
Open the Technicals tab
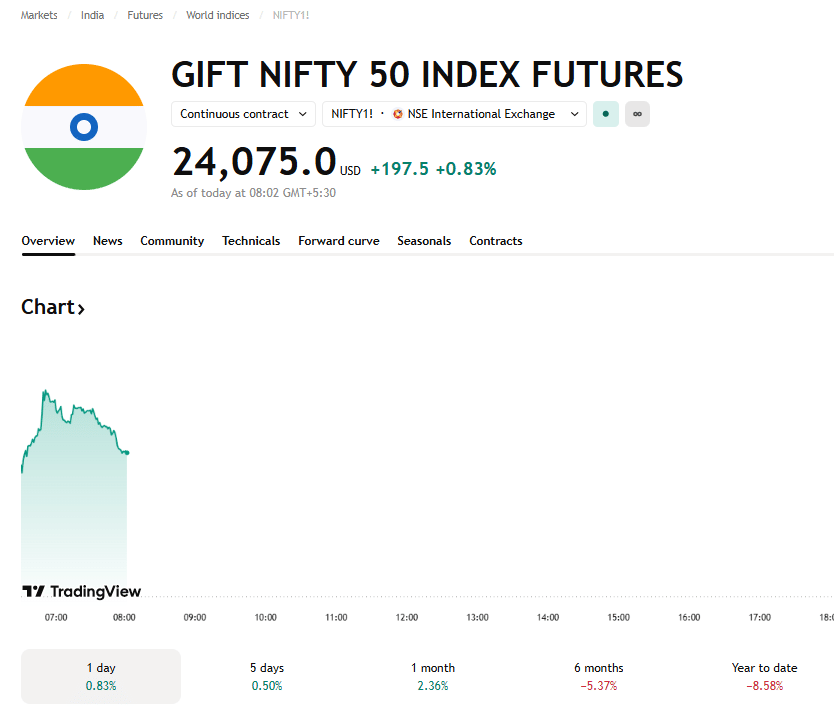251,241
